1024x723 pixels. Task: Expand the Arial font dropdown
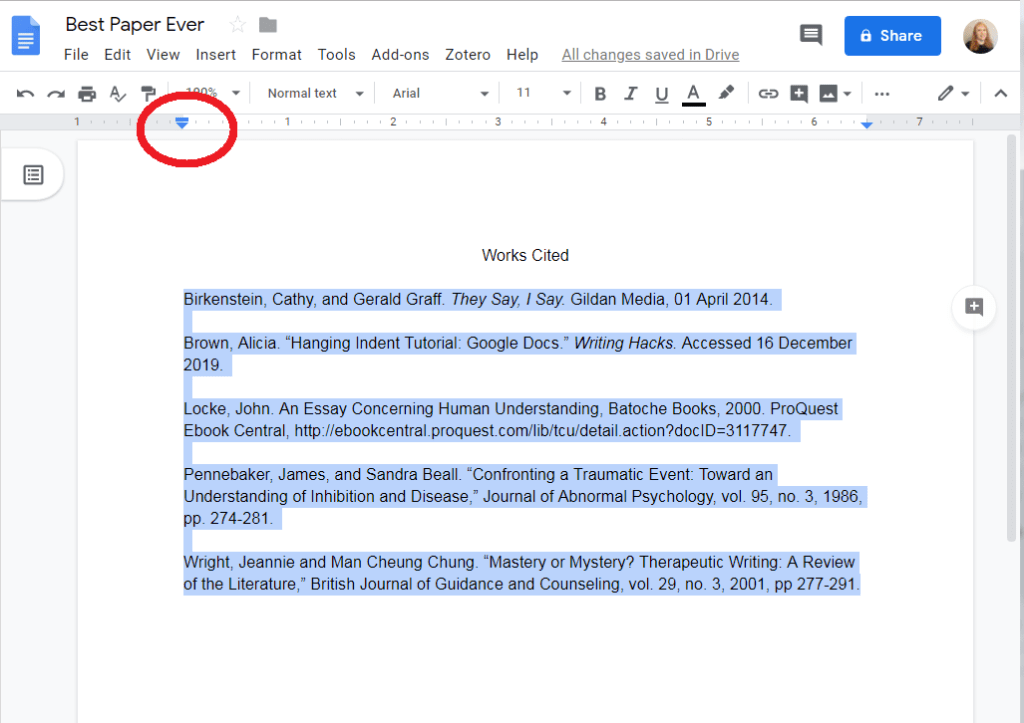pyautogui.click(x=440, y=93)
